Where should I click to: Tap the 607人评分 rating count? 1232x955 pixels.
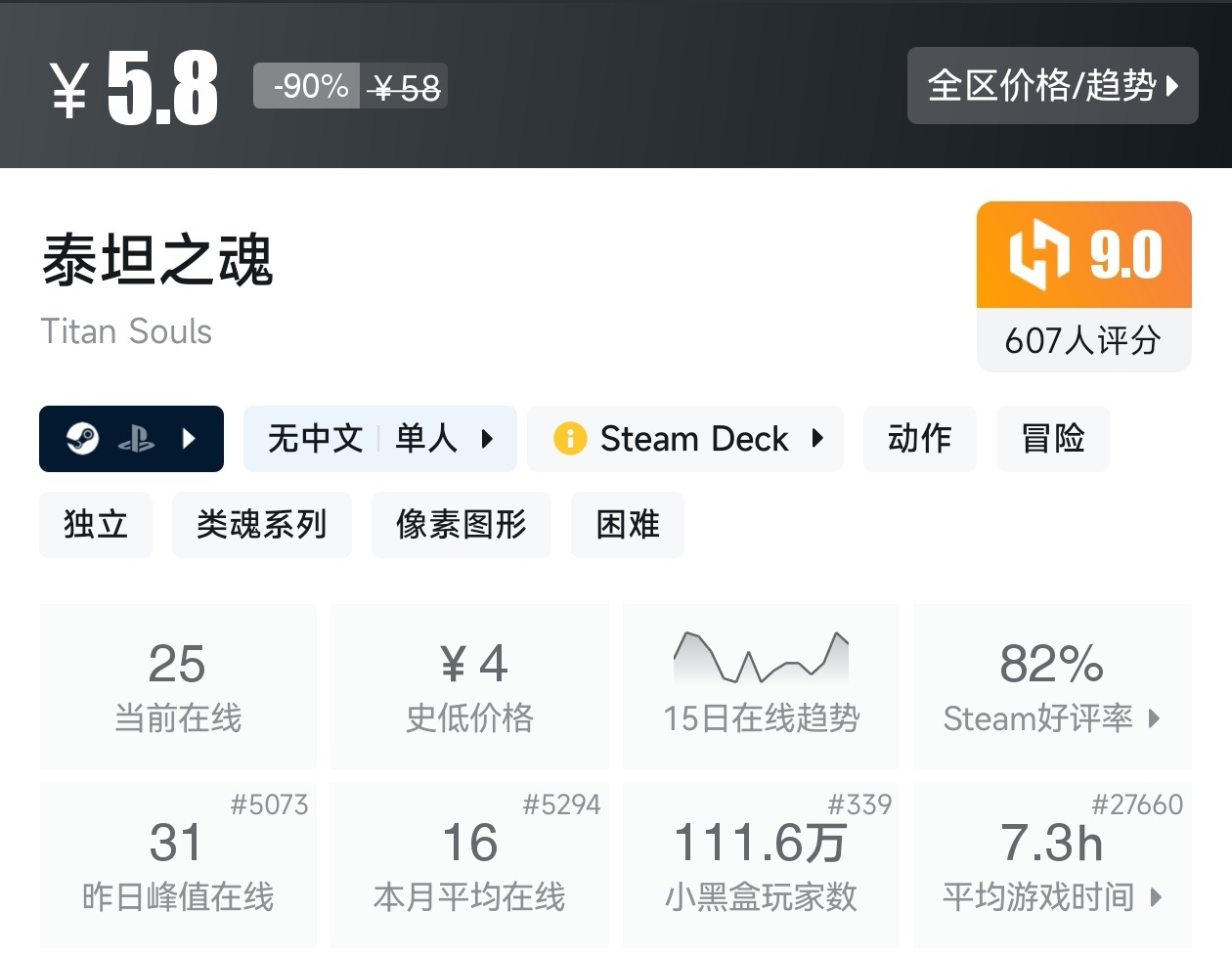click(1083, 340)
